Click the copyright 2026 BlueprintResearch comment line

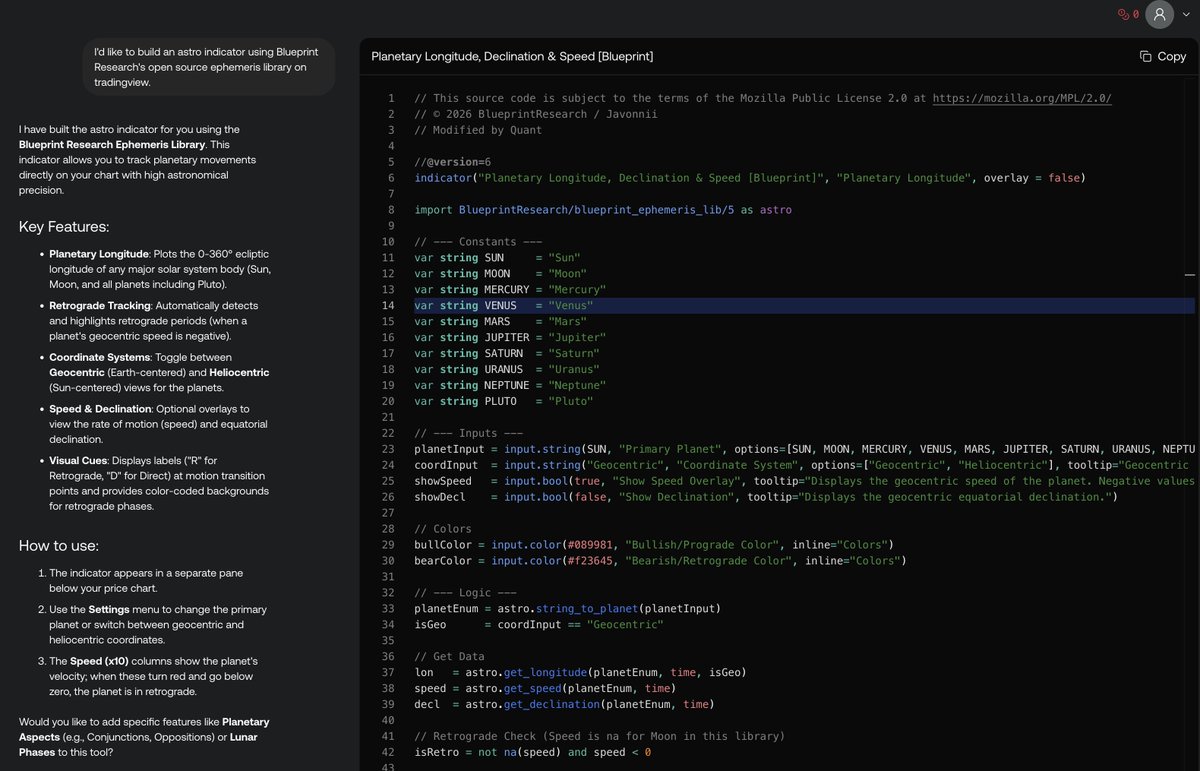click(536, 114)
